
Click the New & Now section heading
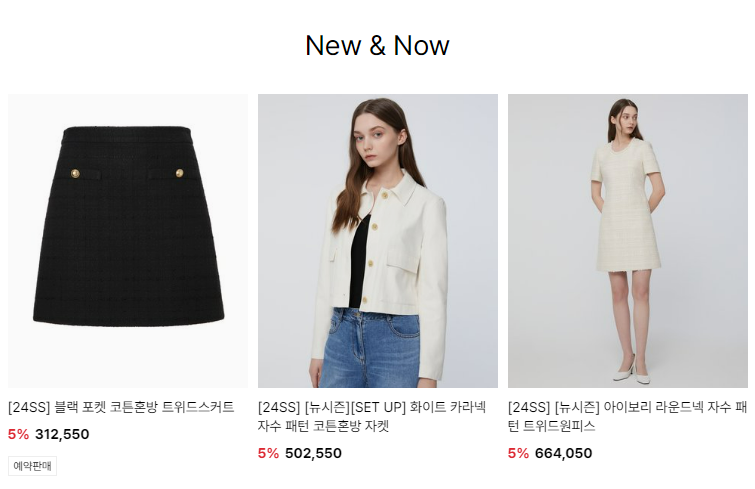pos(378,46)
